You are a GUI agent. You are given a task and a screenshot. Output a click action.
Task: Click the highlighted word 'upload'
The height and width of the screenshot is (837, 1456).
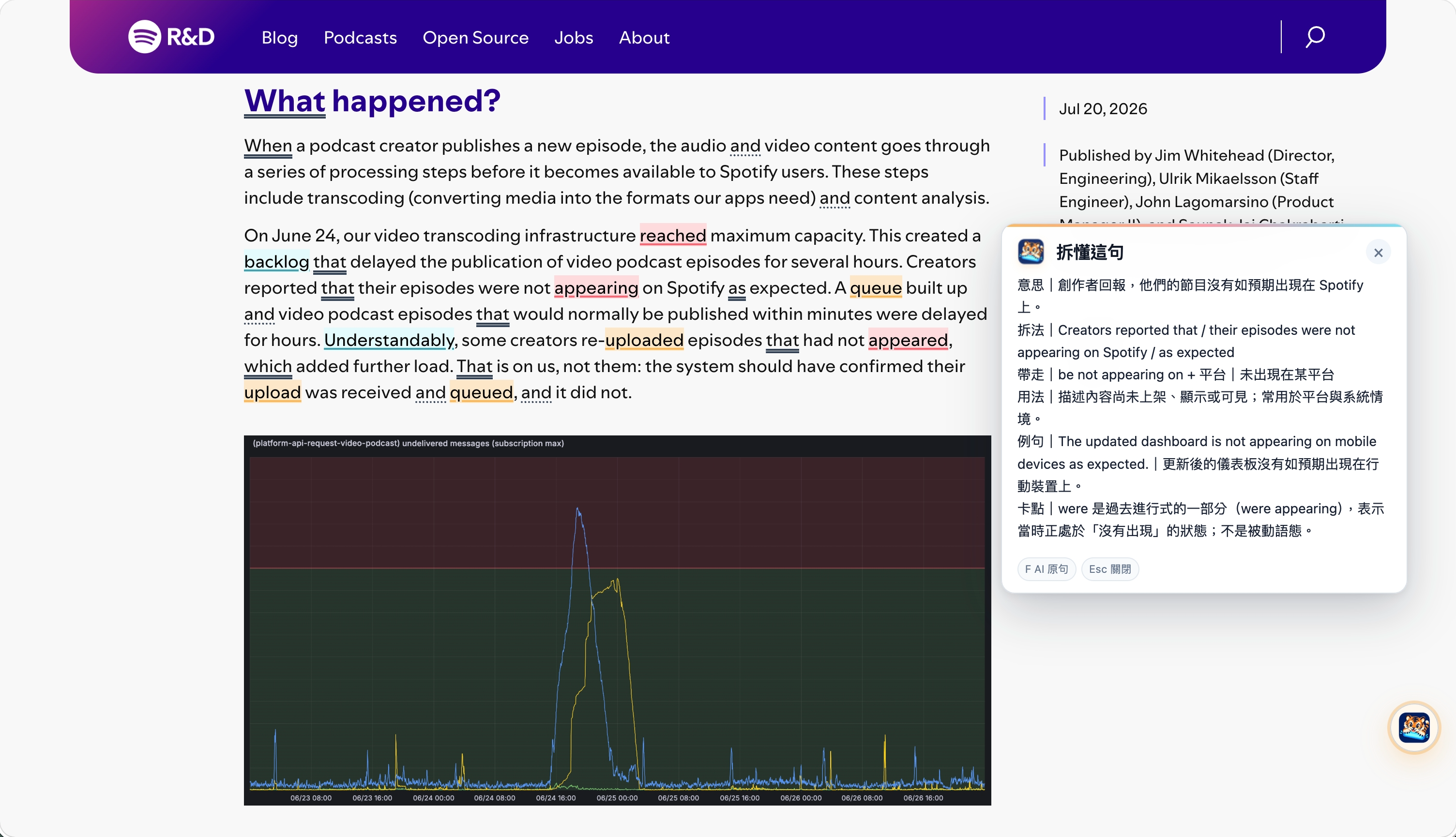[273, 393]
